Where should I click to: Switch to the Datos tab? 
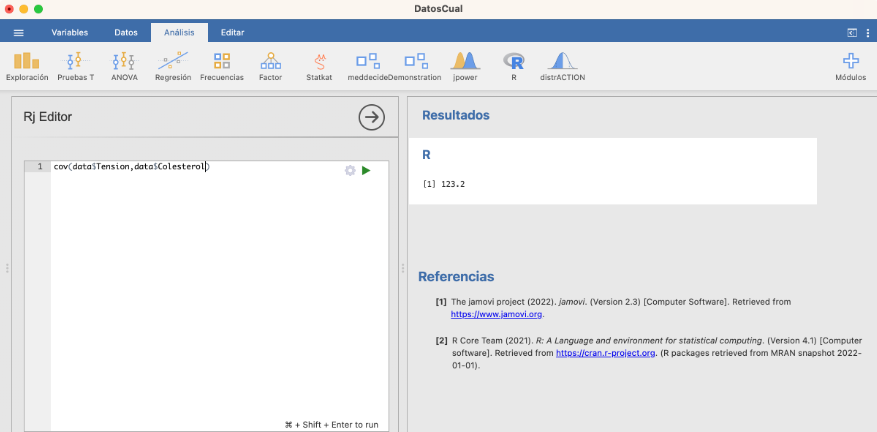point(126,32)
